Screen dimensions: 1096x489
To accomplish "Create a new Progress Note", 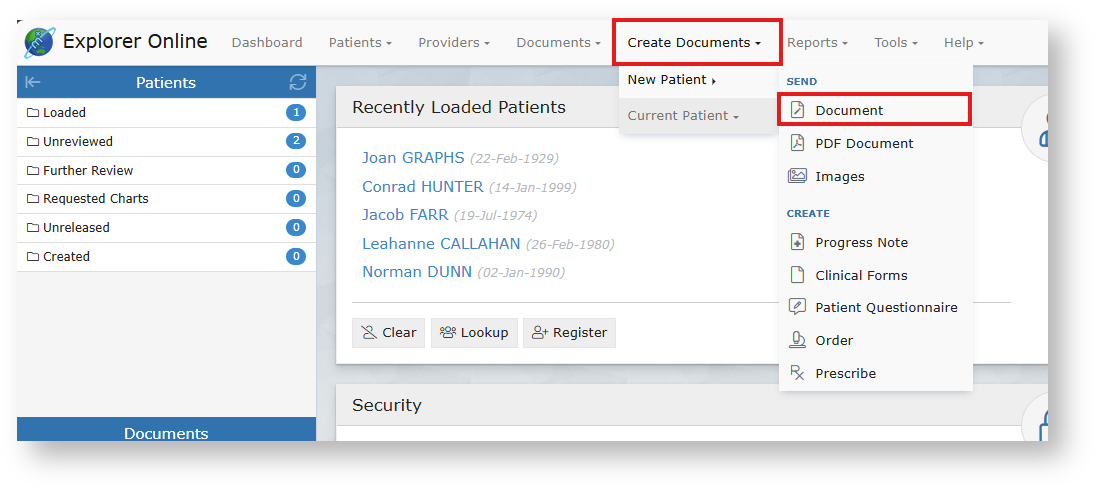I will [x=861, y=242].
